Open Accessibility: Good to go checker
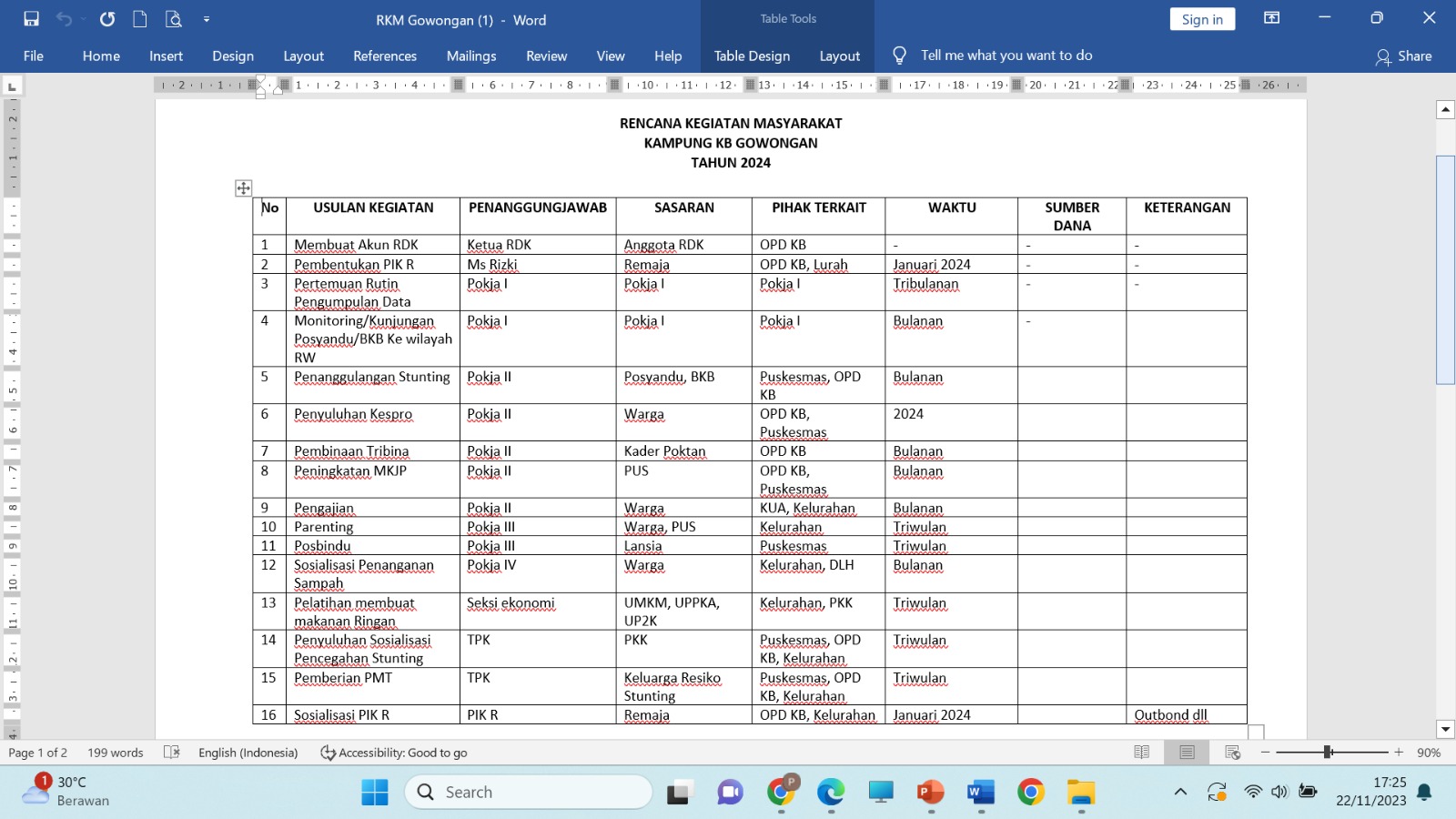 [394, 753]
